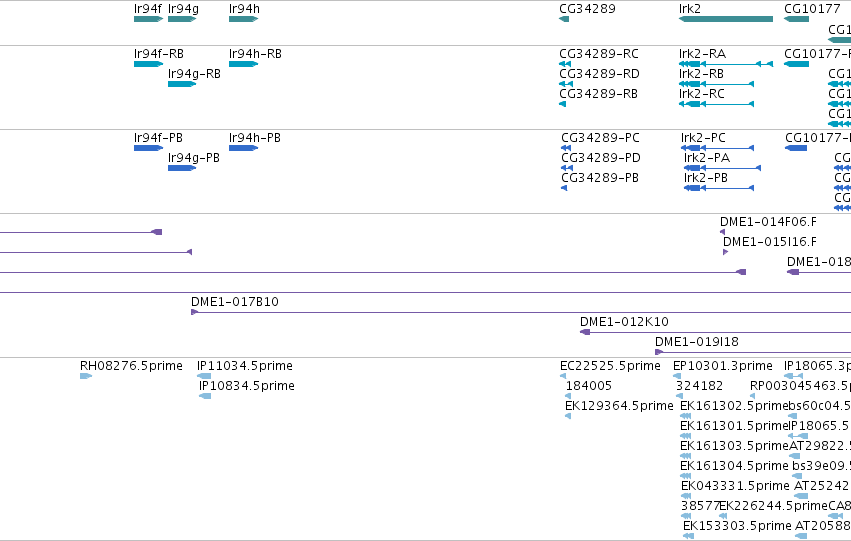This screenshot has width=851, height=541.
Task: Select protein CG34289-PC
Action: point(566,148)
